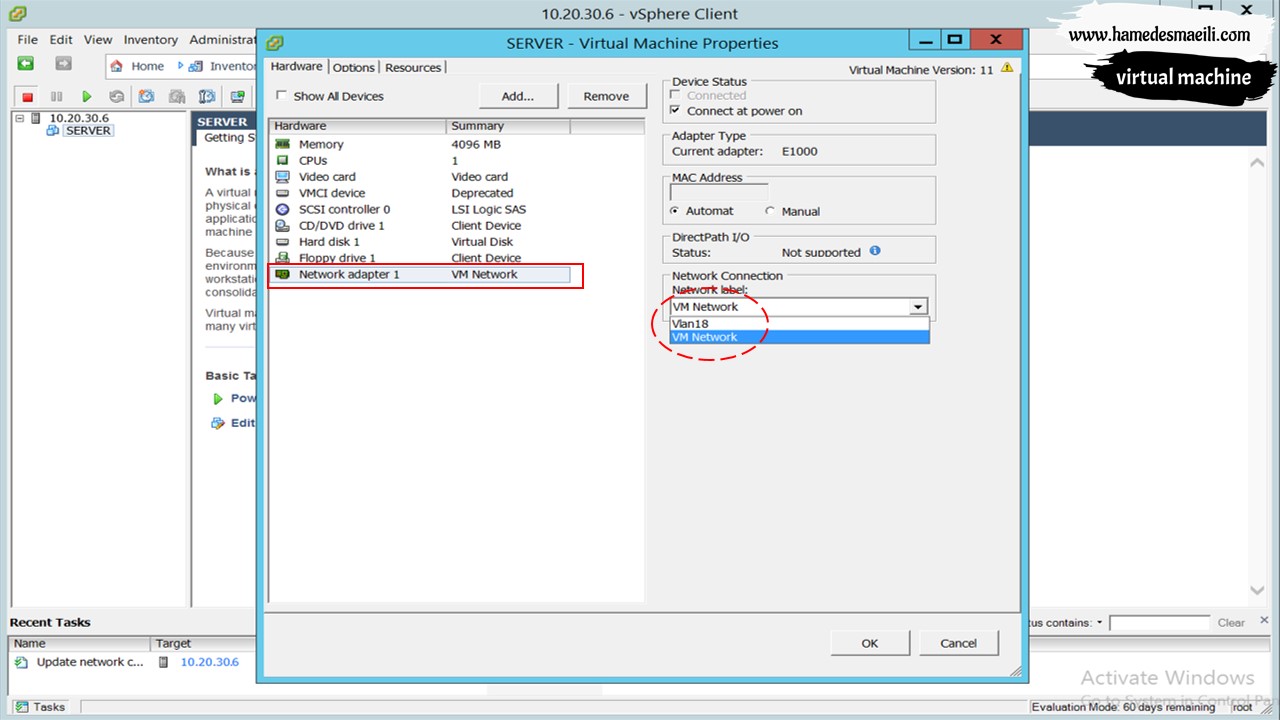The width and height of the screenshot is (1280, 720).
Task: Click the green Back navigation arrow
Action: (26, 64)
